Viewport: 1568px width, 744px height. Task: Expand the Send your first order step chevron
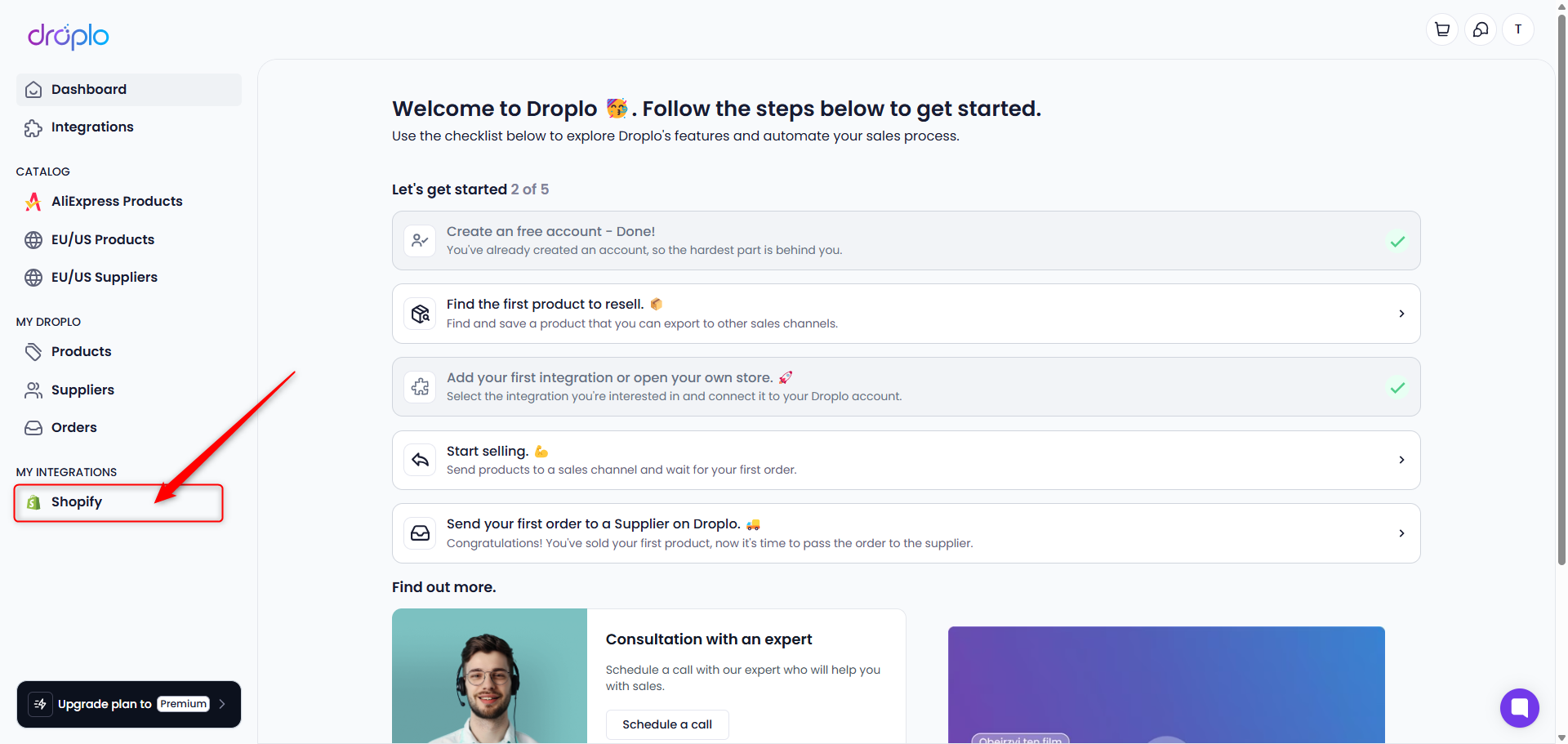pos(1401,533)
